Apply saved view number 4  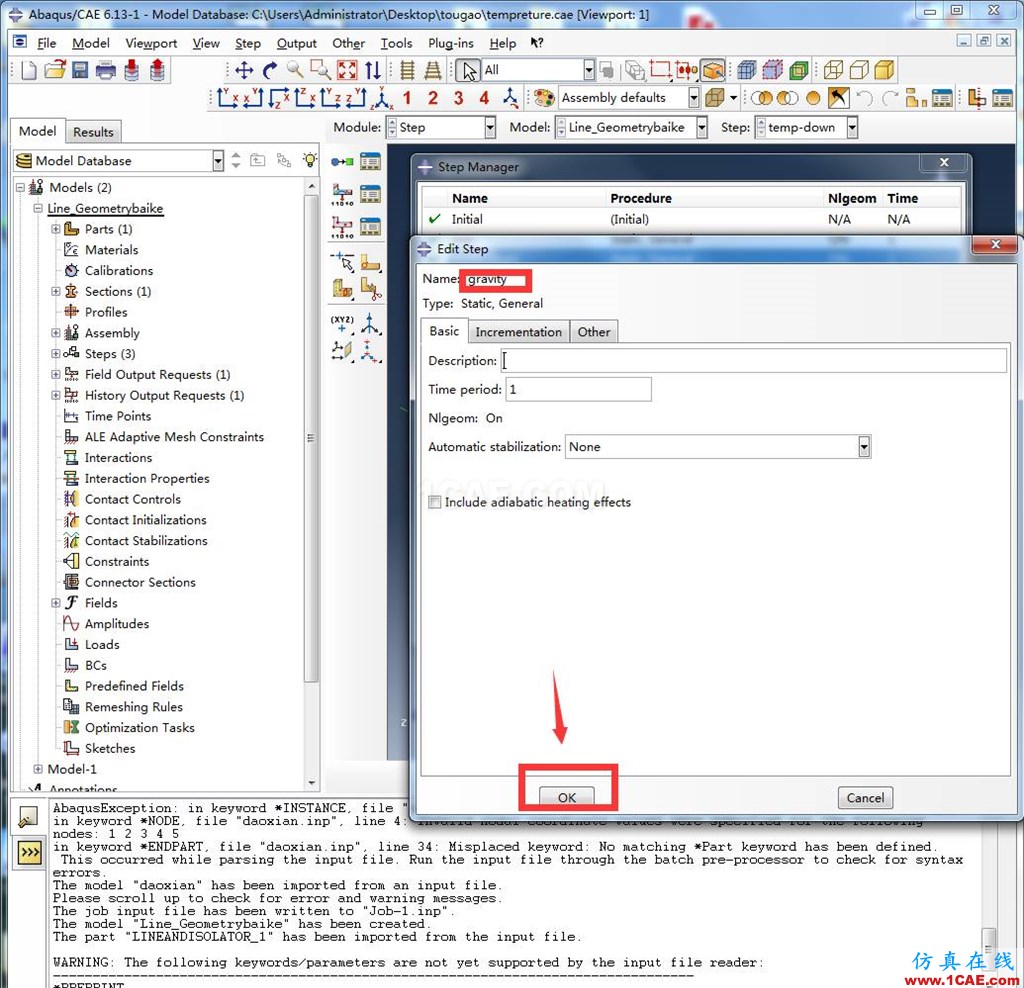484,98
